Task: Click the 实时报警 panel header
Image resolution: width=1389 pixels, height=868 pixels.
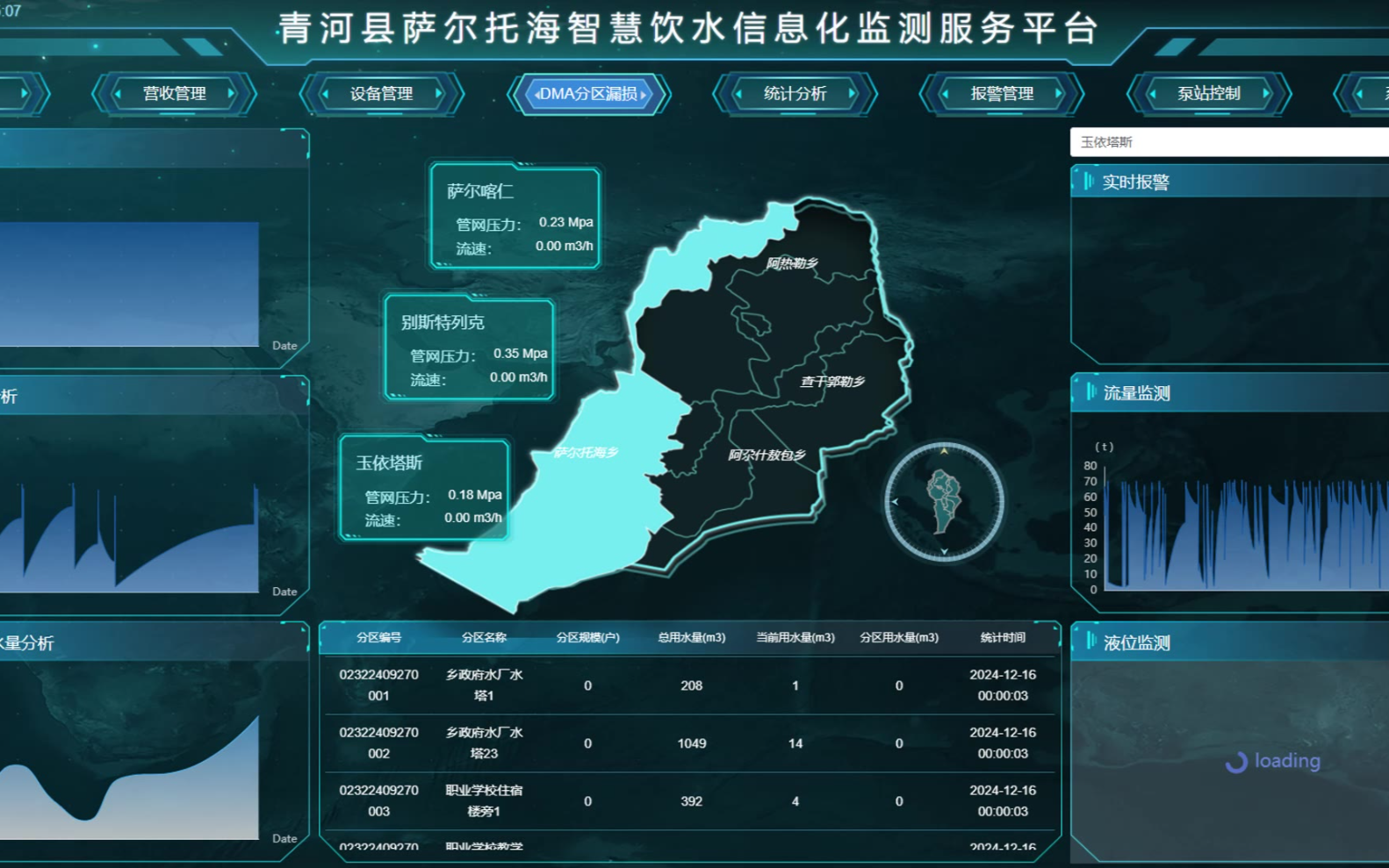Action: coord(1230,182)
